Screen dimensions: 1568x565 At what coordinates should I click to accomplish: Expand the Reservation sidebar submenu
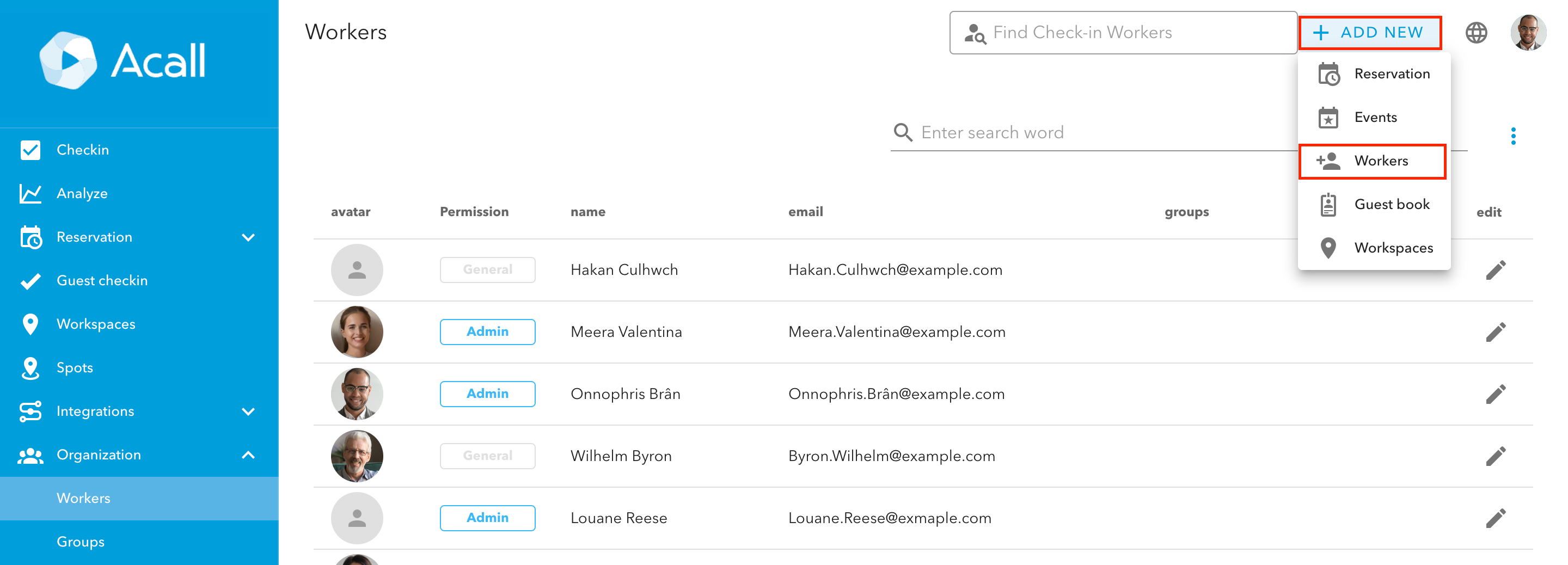point(248,237)
